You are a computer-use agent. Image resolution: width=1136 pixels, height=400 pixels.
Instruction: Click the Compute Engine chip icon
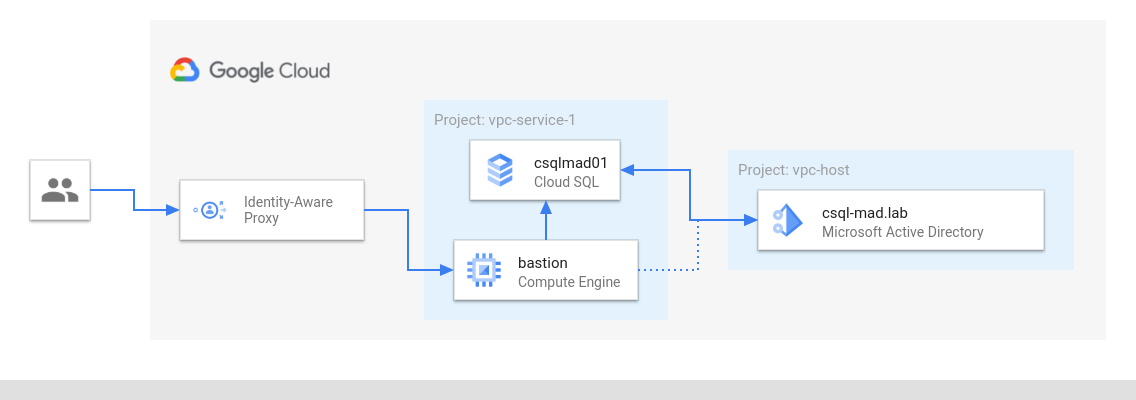(483, 270)
